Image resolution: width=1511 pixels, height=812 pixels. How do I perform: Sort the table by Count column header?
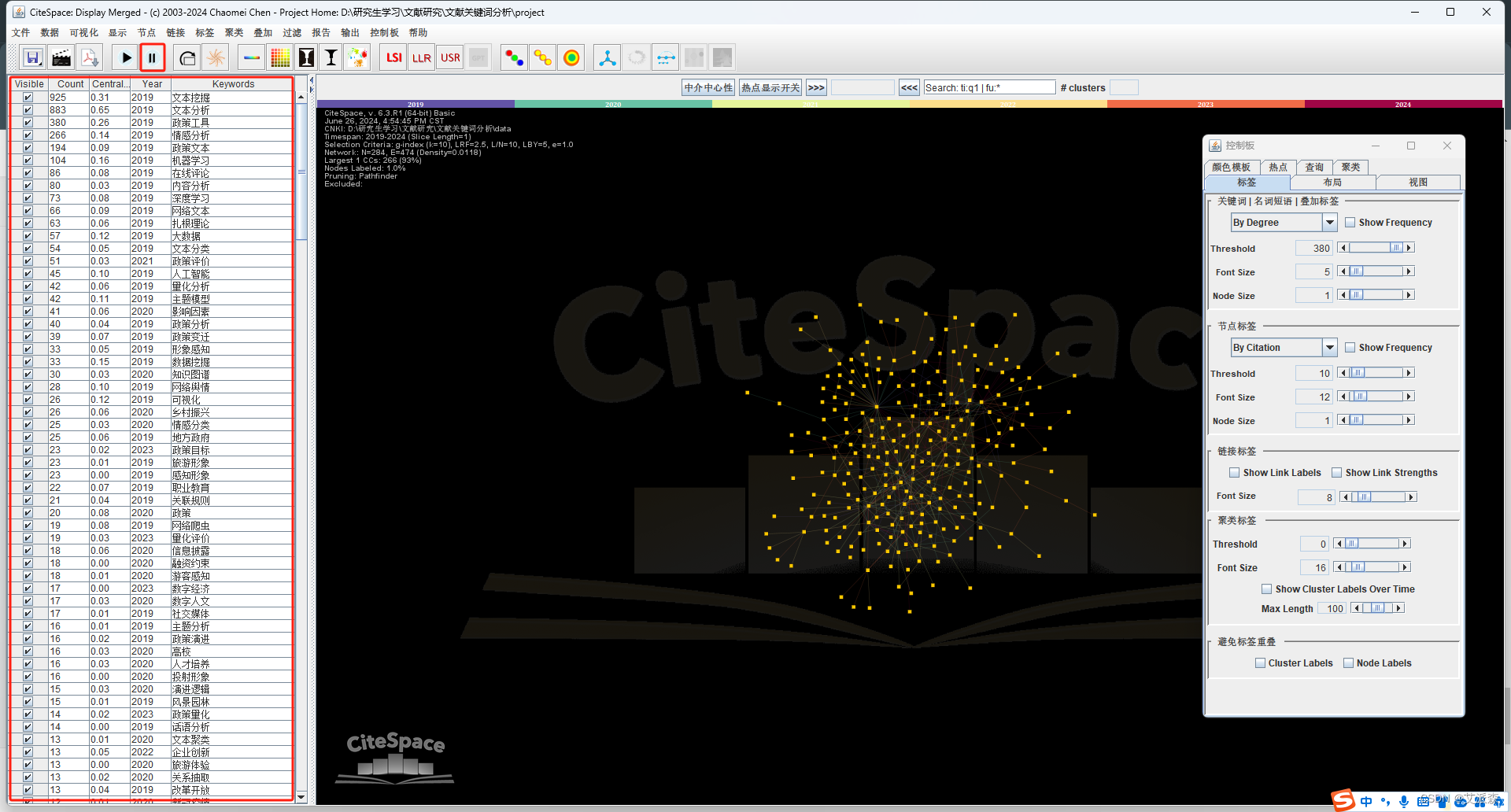pyautogui.click(x=70, y=84)
